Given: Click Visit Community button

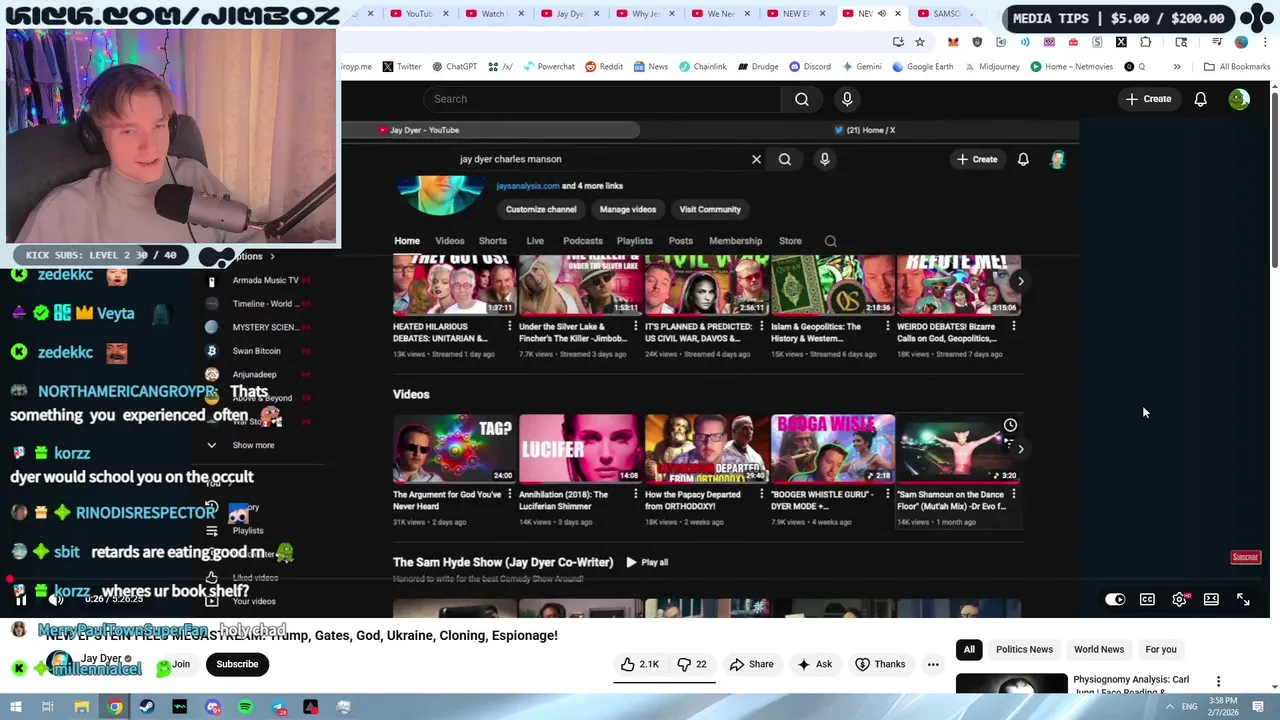Looking at the screenshot, I should point(710,209).
